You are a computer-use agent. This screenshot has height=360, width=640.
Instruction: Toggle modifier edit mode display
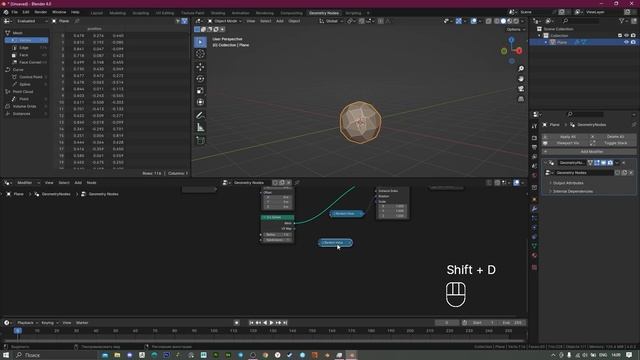(597, 163)
